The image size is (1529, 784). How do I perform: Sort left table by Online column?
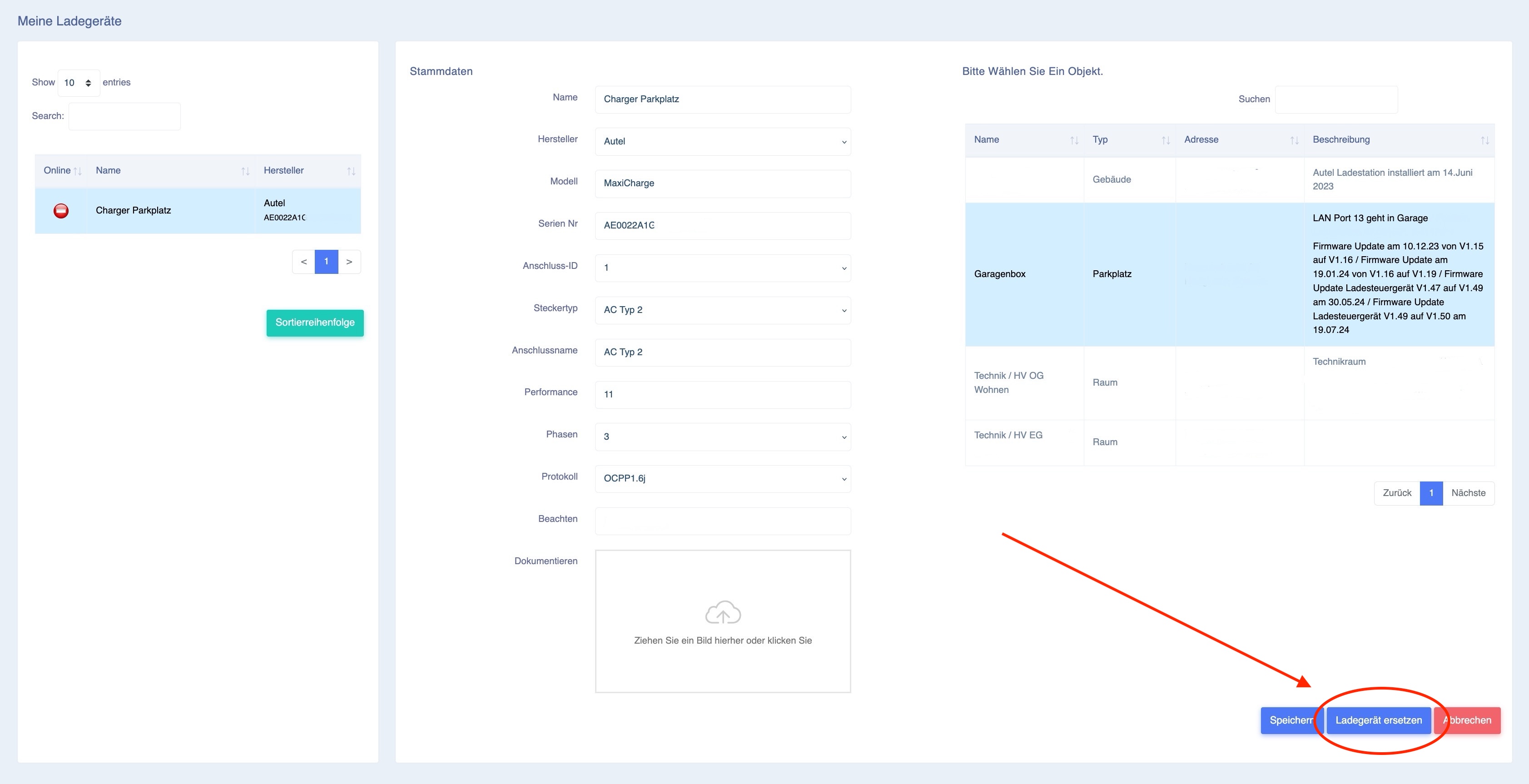click(62, 171)
